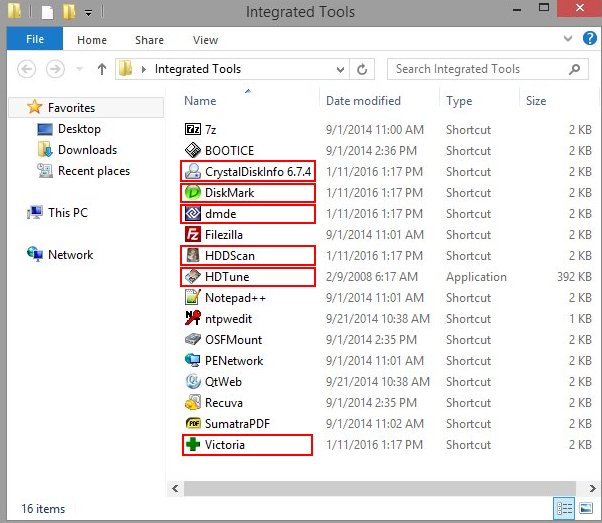602x523 pixels.
Task: Go forward to the next folder
Action: (55, 69)
